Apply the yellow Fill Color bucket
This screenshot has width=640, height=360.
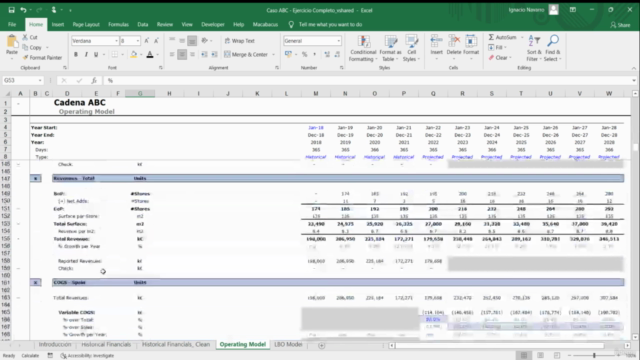point(133,54)
